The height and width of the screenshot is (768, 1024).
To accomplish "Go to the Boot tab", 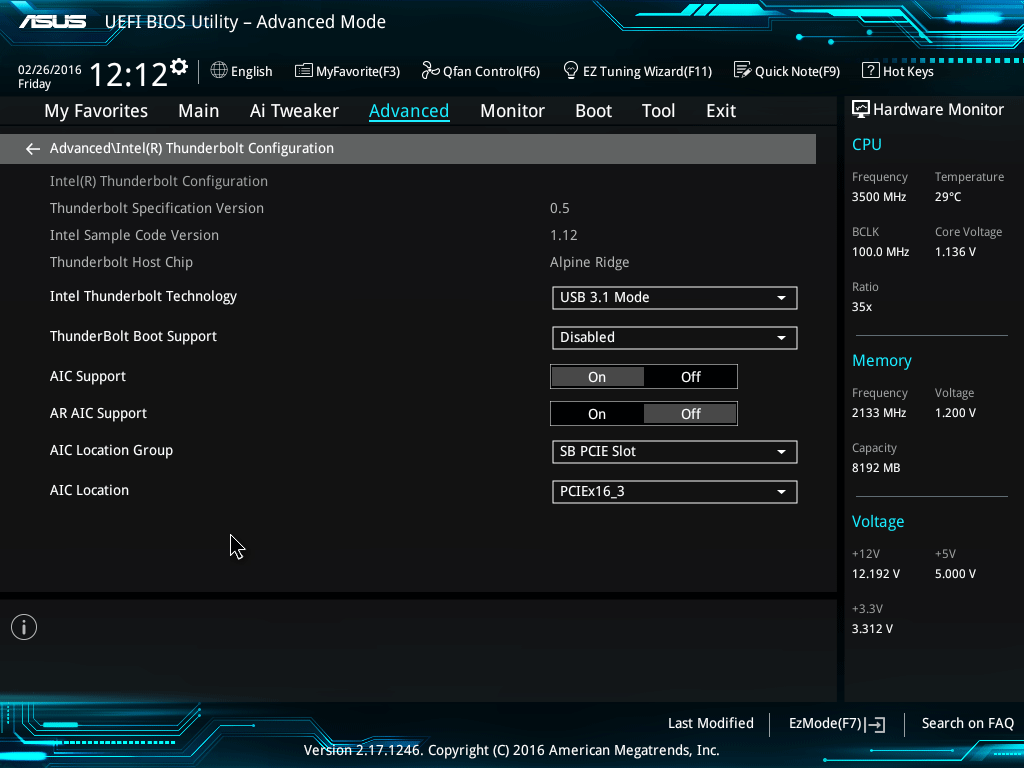I will click(x=593, y=111).
